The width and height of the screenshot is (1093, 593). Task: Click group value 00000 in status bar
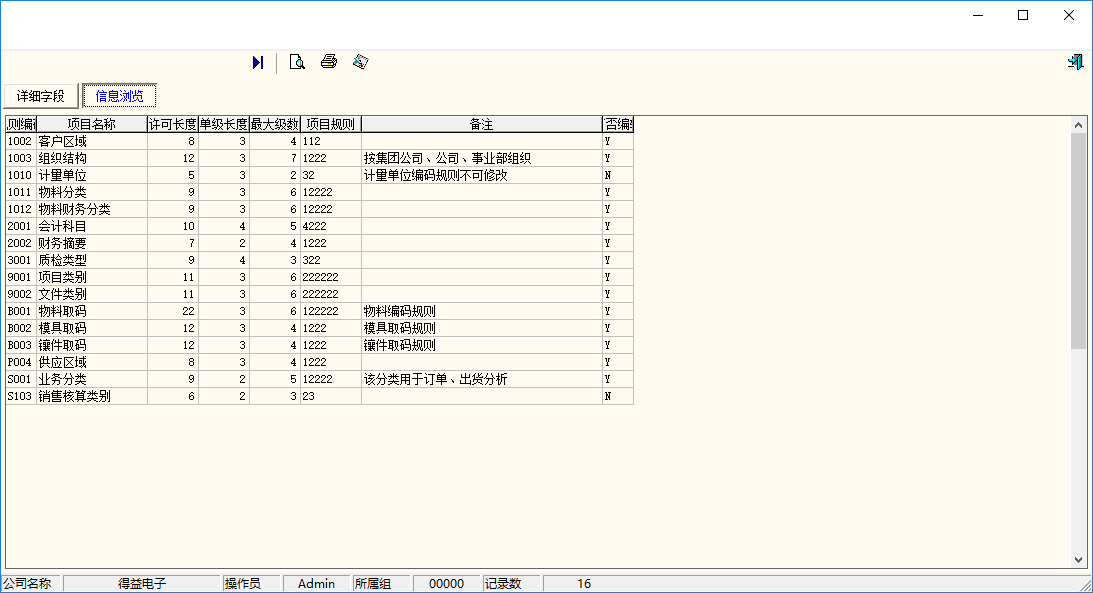pos(446,584)
